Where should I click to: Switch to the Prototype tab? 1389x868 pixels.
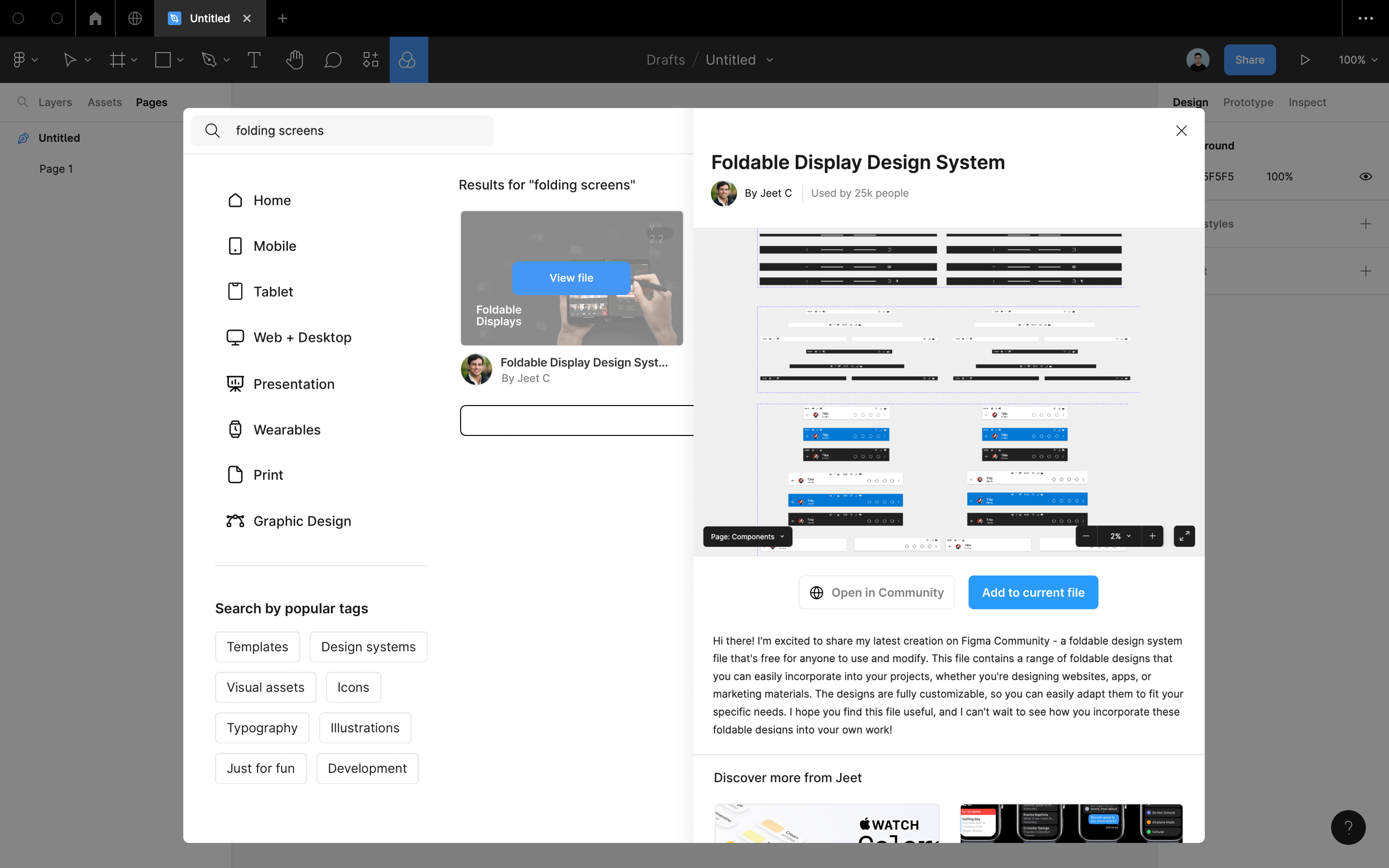point(1248,102)
